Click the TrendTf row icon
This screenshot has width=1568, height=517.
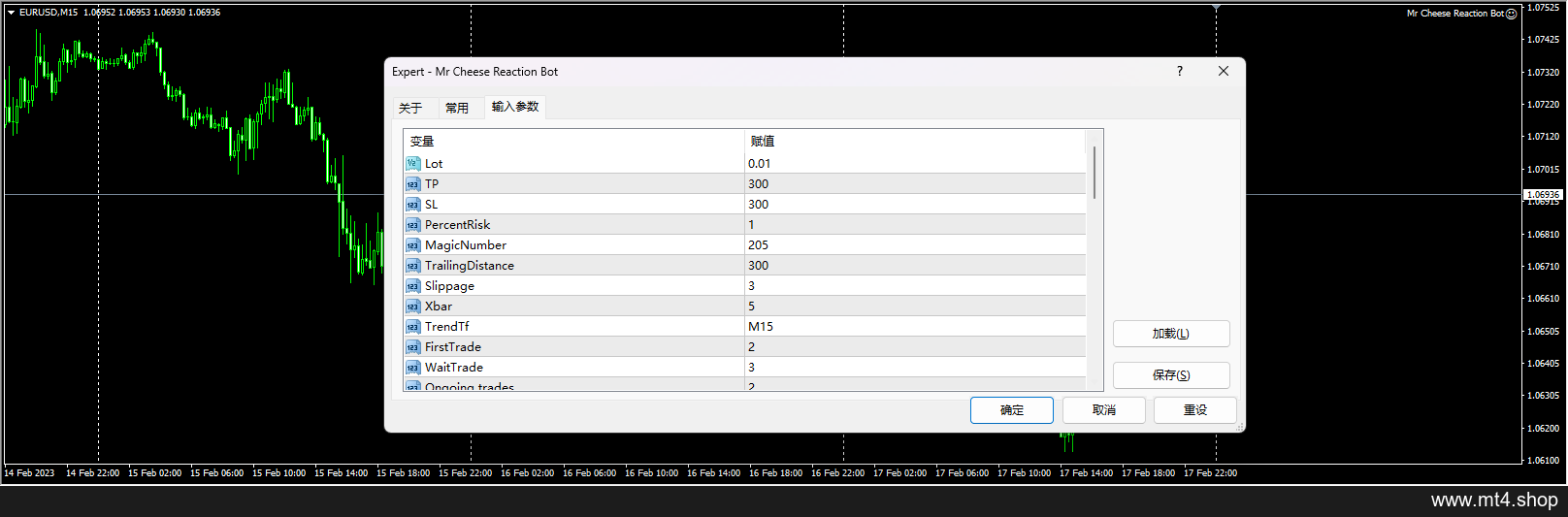412,327
